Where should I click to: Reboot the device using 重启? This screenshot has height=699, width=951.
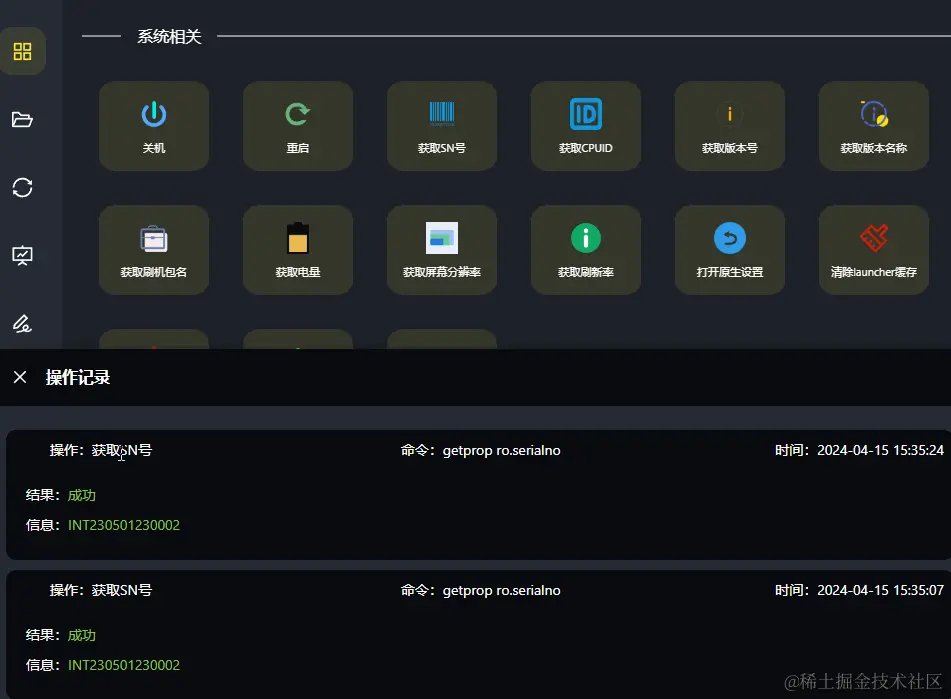(x=298, y=126)
